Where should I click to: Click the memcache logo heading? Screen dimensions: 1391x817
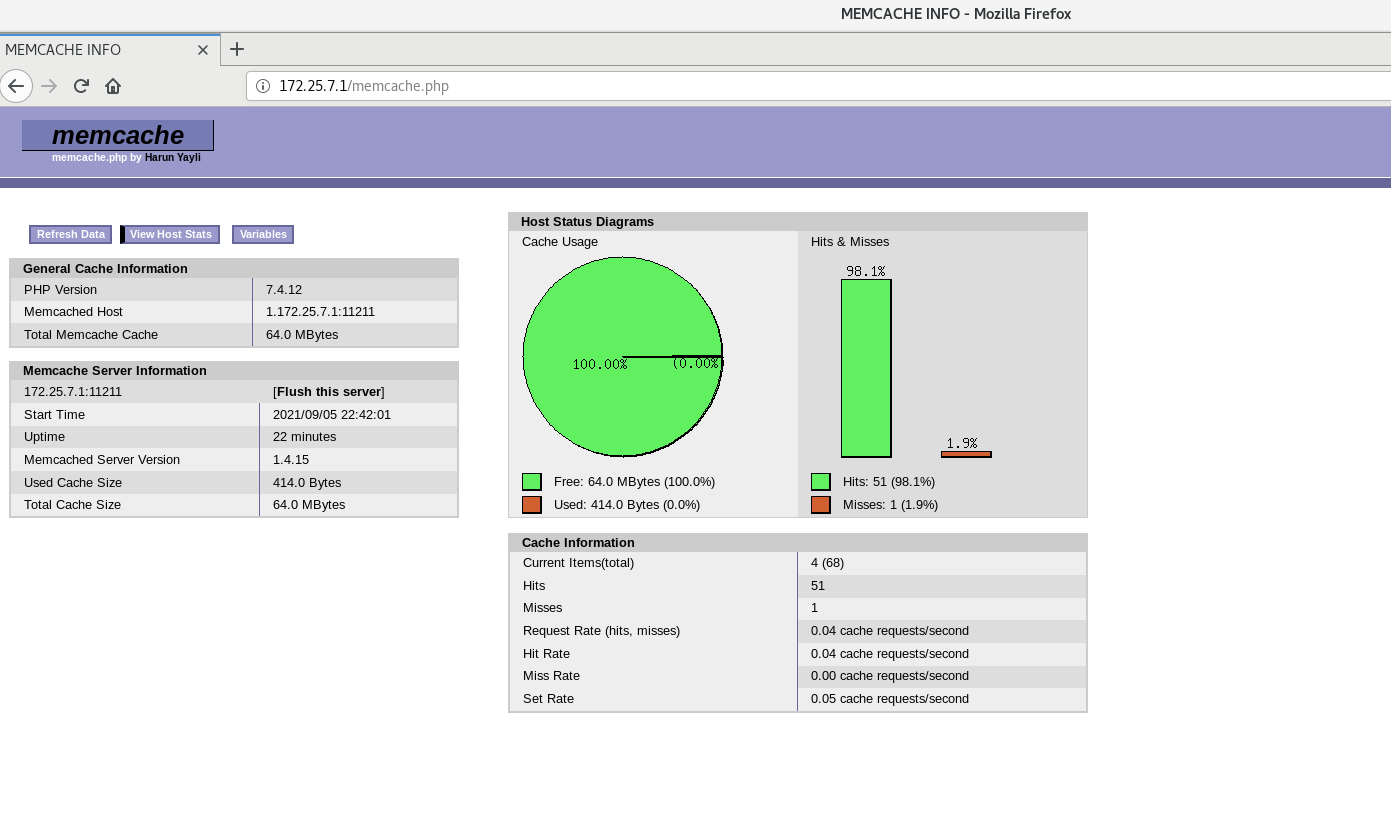pyautogui.click(x=118, y=135)
